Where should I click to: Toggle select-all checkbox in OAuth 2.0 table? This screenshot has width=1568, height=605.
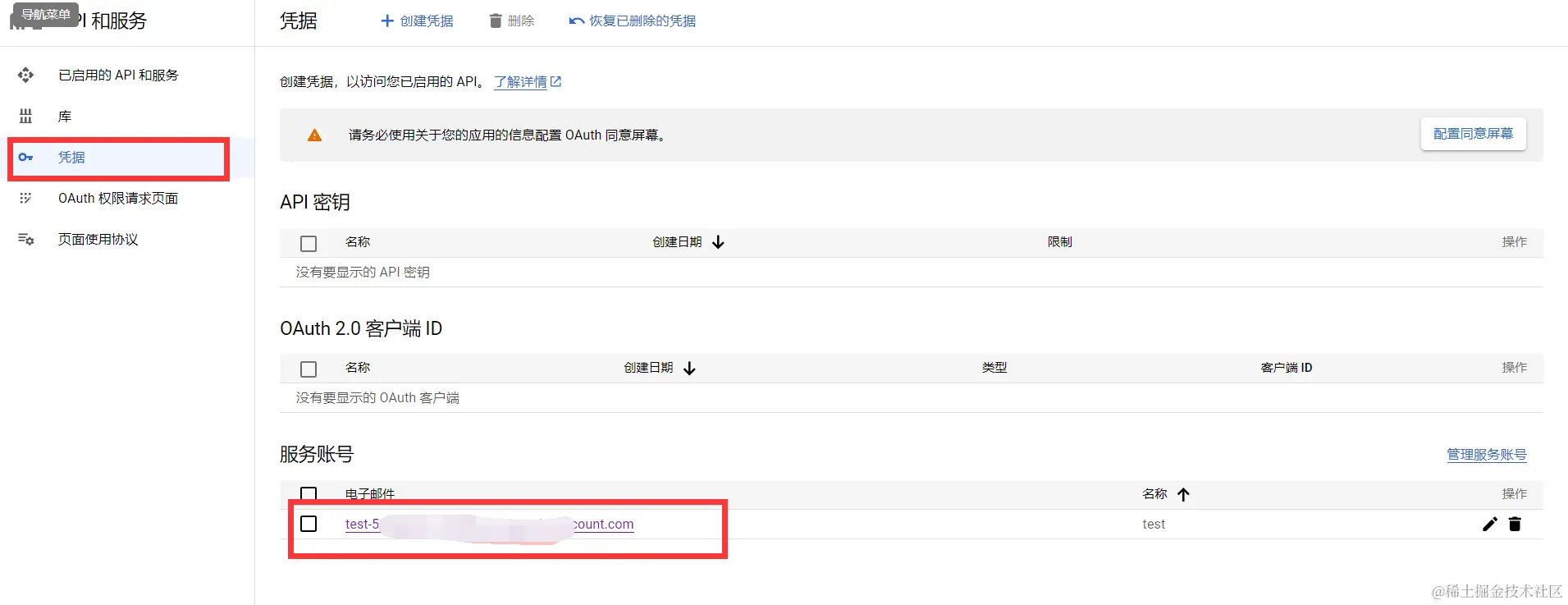tap(309, 369)
